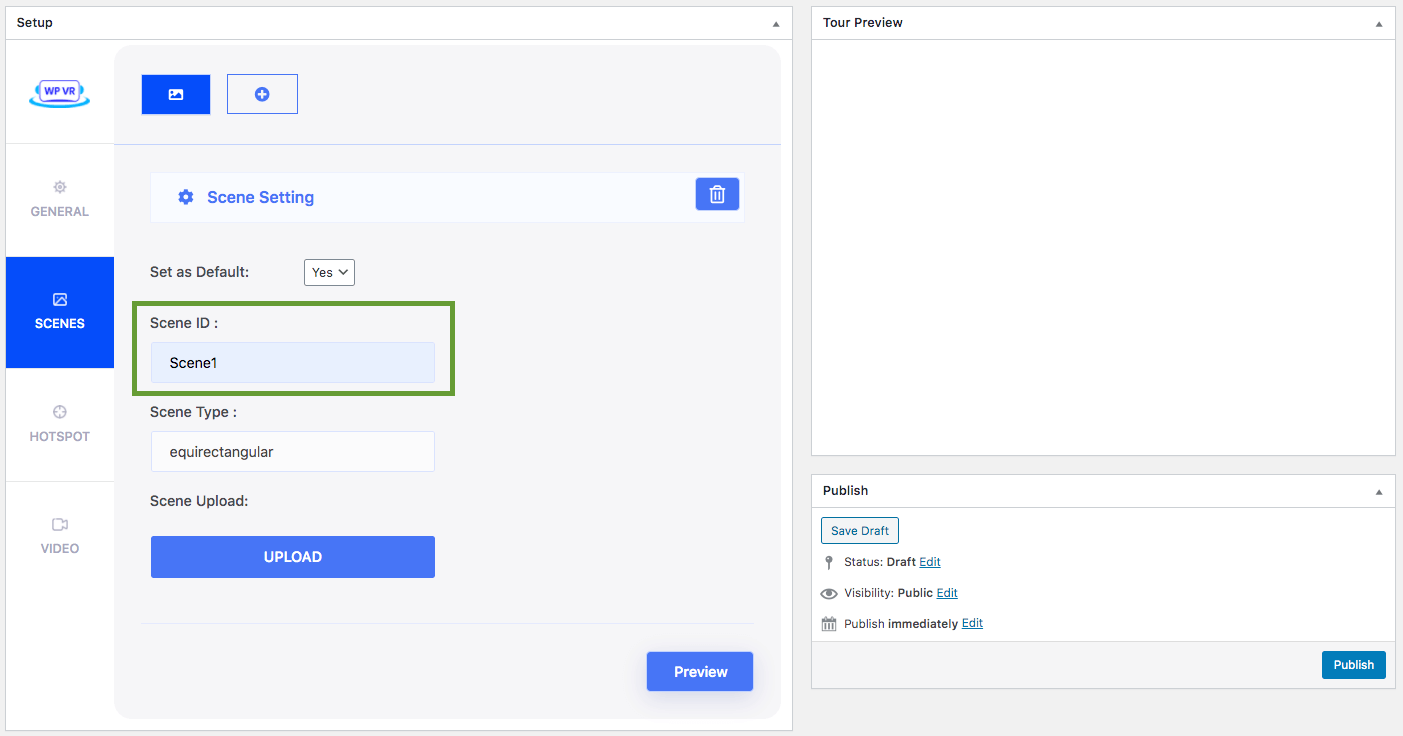The height and width of the screenshot is (736, 1403).
Task: Collapse the Publish panel
Action: coord(1379,491)
